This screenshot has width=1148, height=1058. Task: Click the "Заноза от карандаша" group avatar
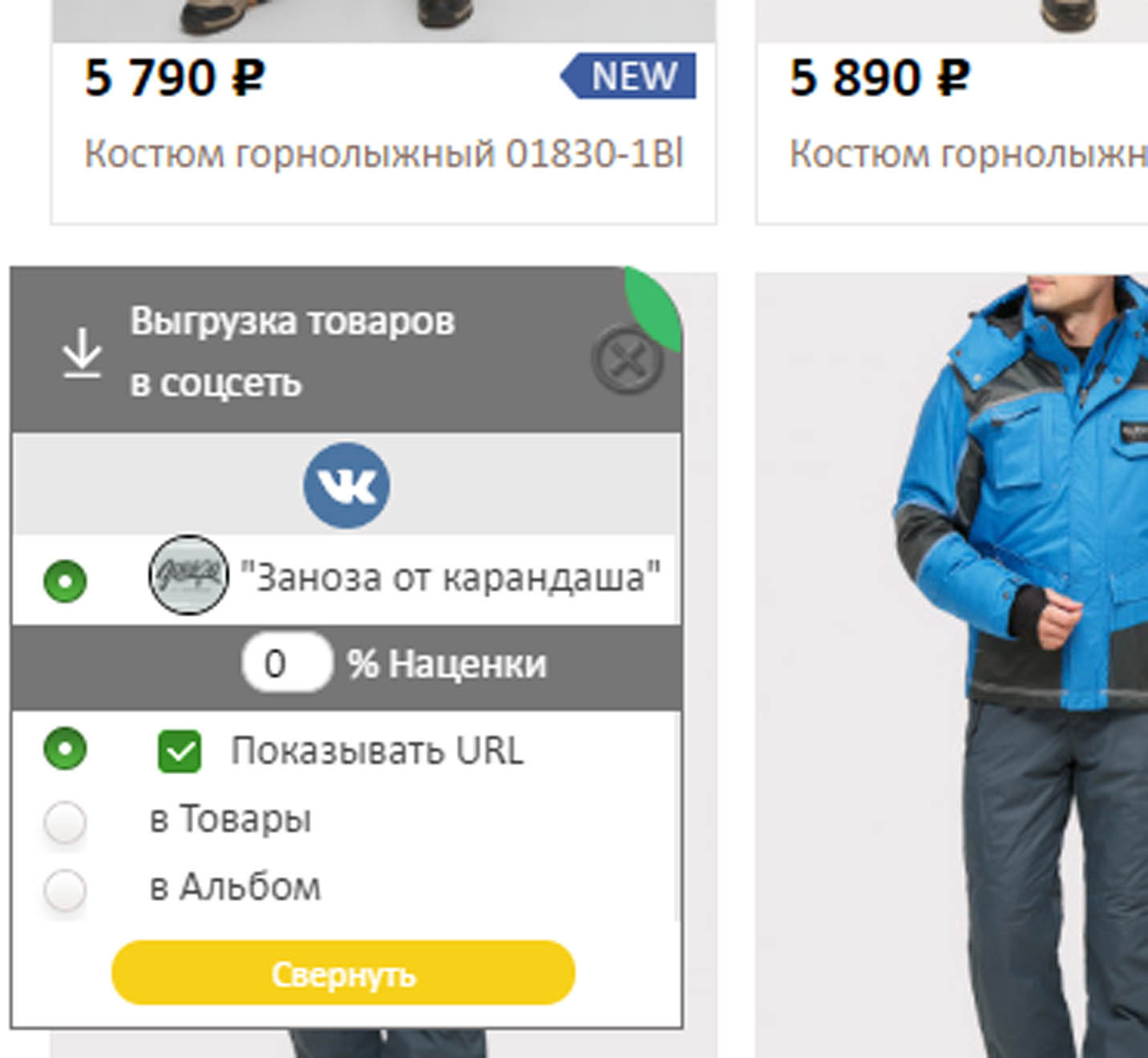click(188, 575)
